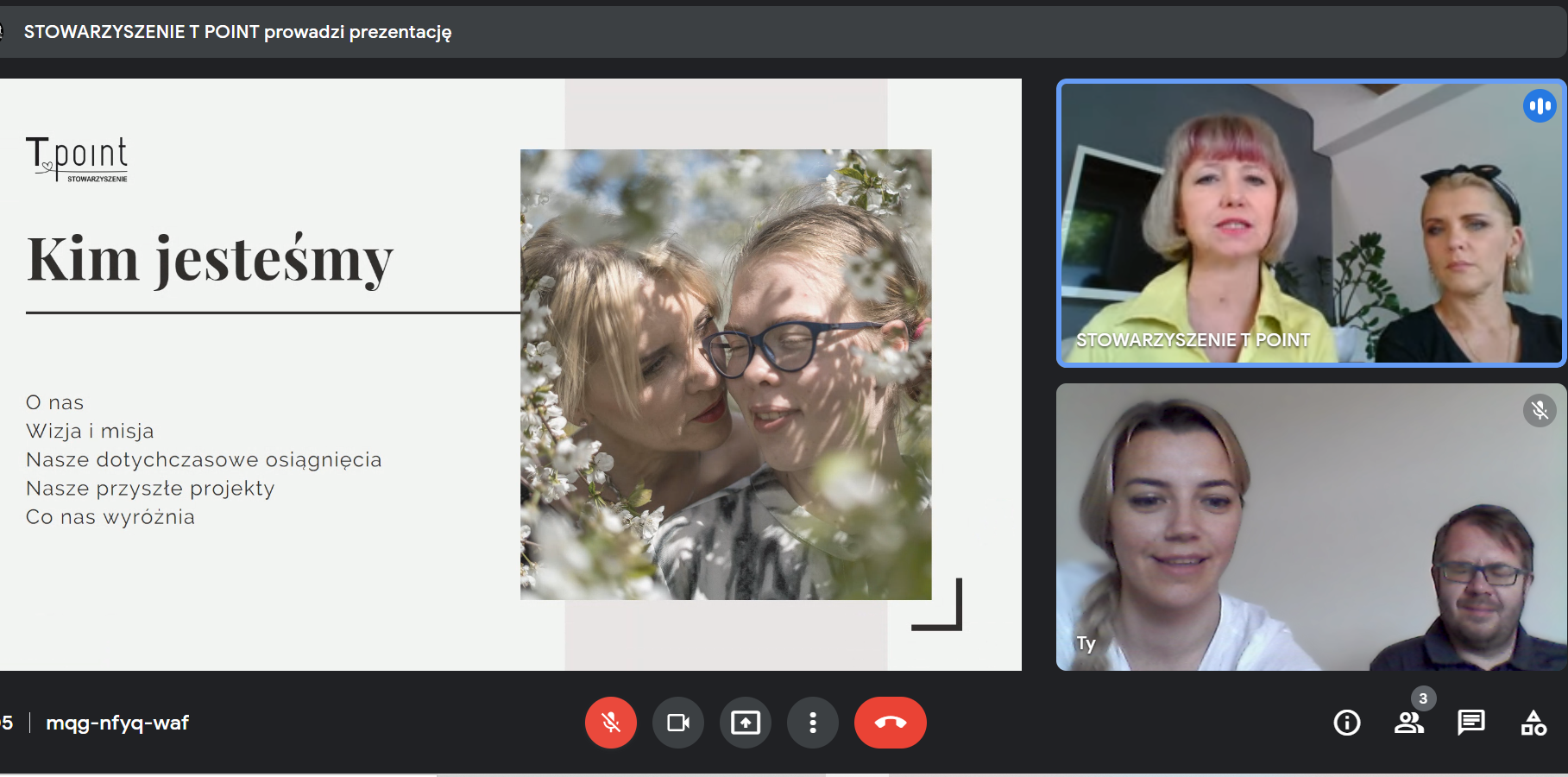
Task: Open the three-dot more options menu
Action: pyautogui.click(x=813, y=723)
